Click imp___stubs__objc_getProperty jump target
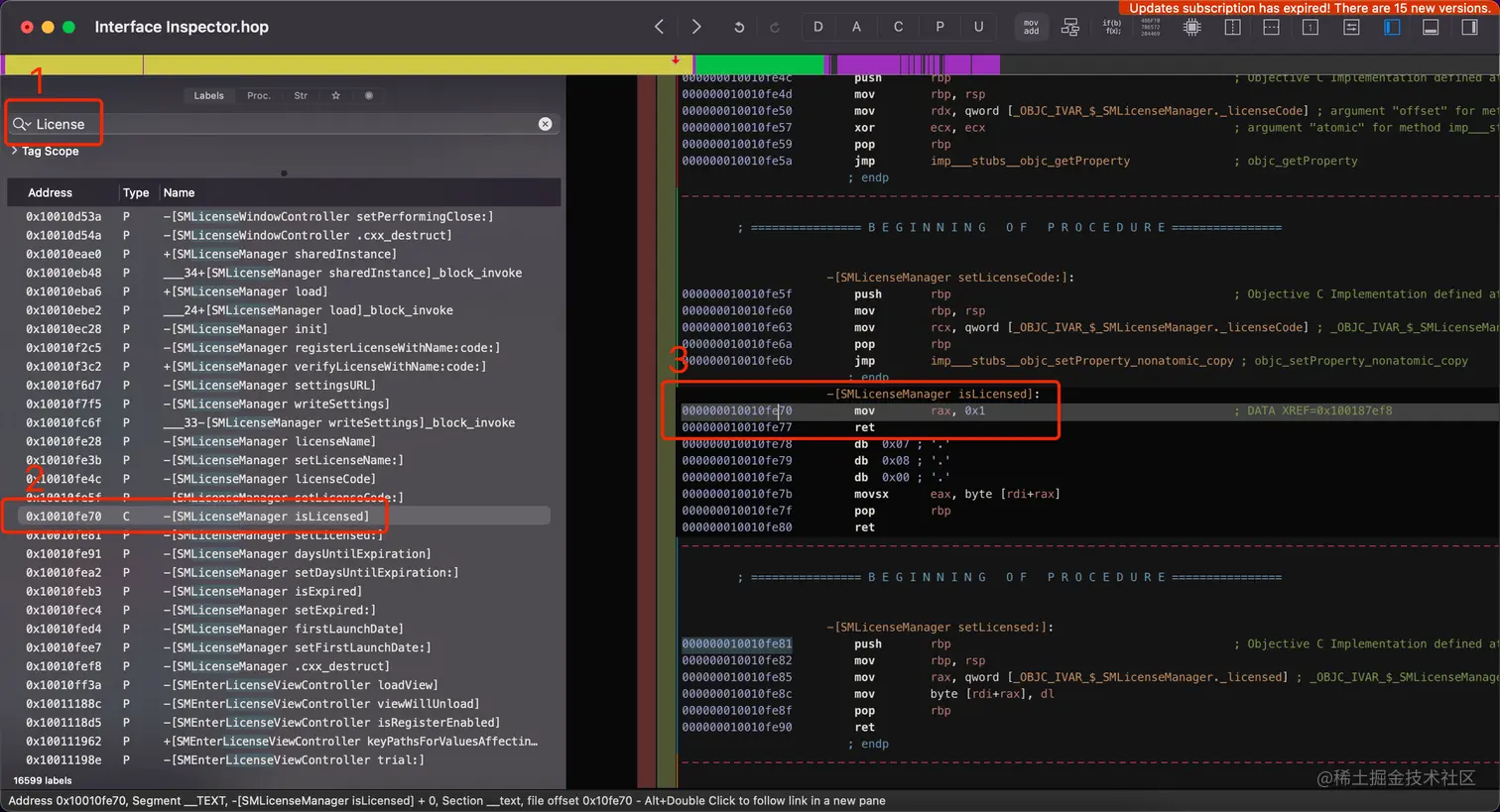Image resolution: width=1500 pixels, height=812 pixels. pos(1030,161)
